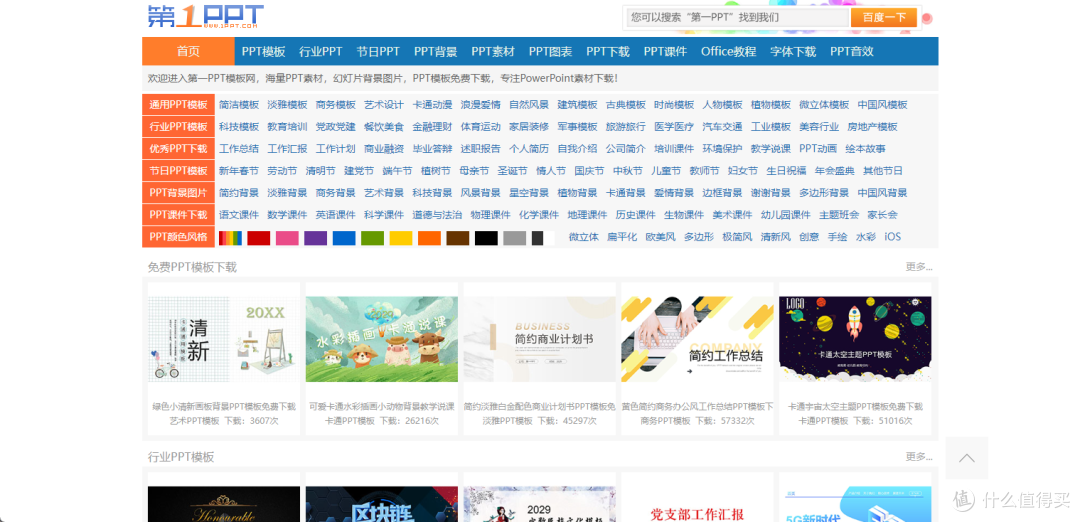Open 更多 link beside 免费PPT模板下载
The image size is (1080, 522).
(919, 267)
